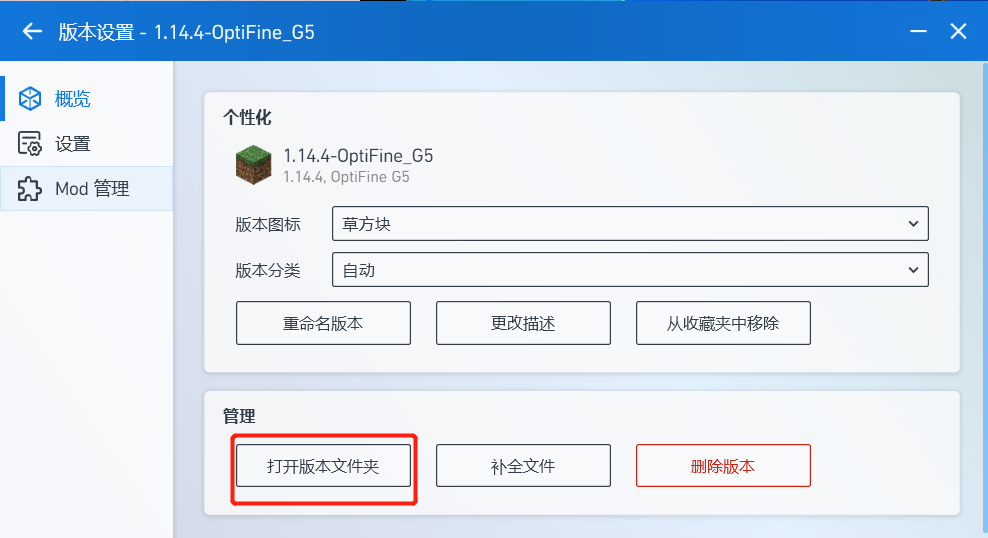Click the 补全文件 button

point(523,466)
